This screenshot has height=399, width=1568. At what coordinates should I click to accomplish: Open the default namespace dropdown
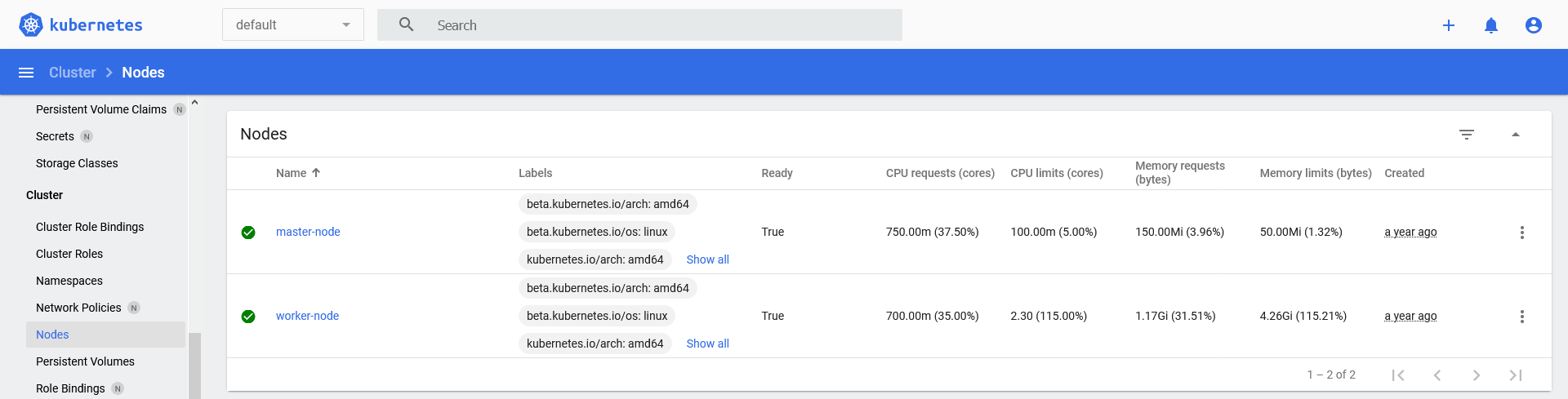[293, 25]
